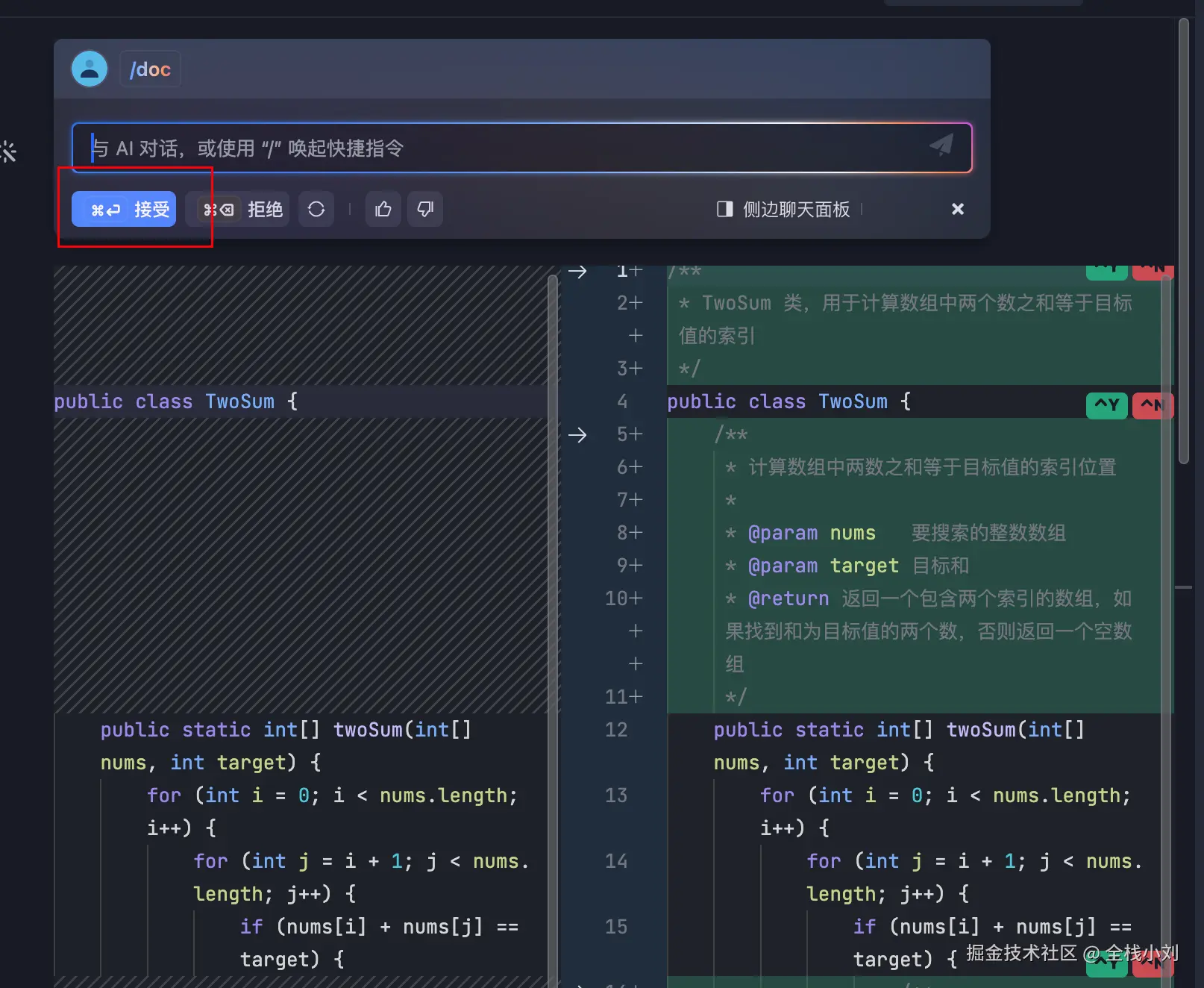Screen dimensions: 1204x988
Task: Click the 'TwoSum 类' class comment line
Action: click(x=906, y=303)
